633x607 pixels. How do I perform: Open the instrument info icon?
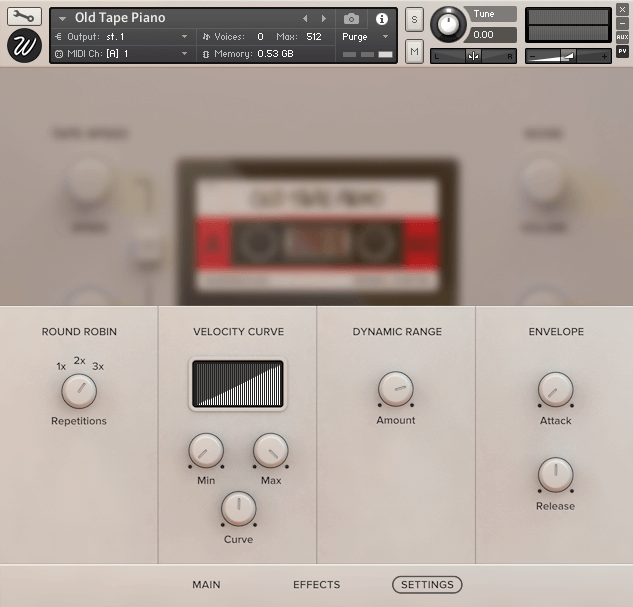(x=381, y=19)
